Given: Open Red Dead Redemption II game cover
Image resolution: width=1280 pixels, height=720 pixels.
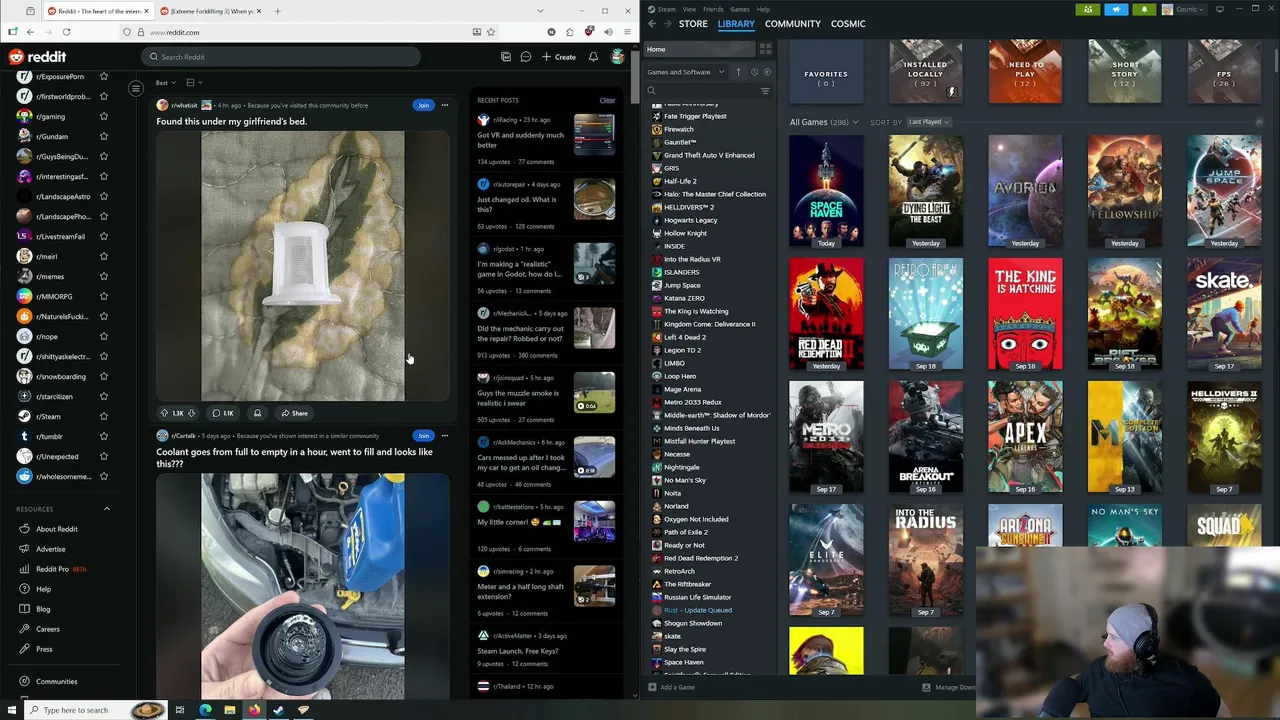Looking at the screenshot, I should [826, 315].
